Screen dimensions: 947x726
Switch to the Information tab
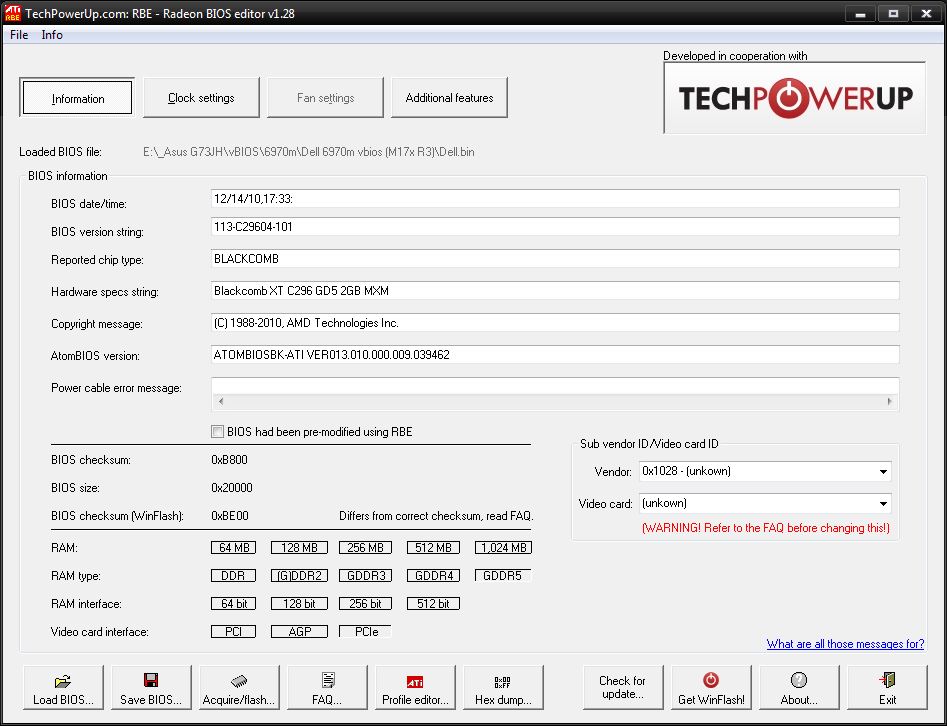pyautogui.click(x=77, y=97)
